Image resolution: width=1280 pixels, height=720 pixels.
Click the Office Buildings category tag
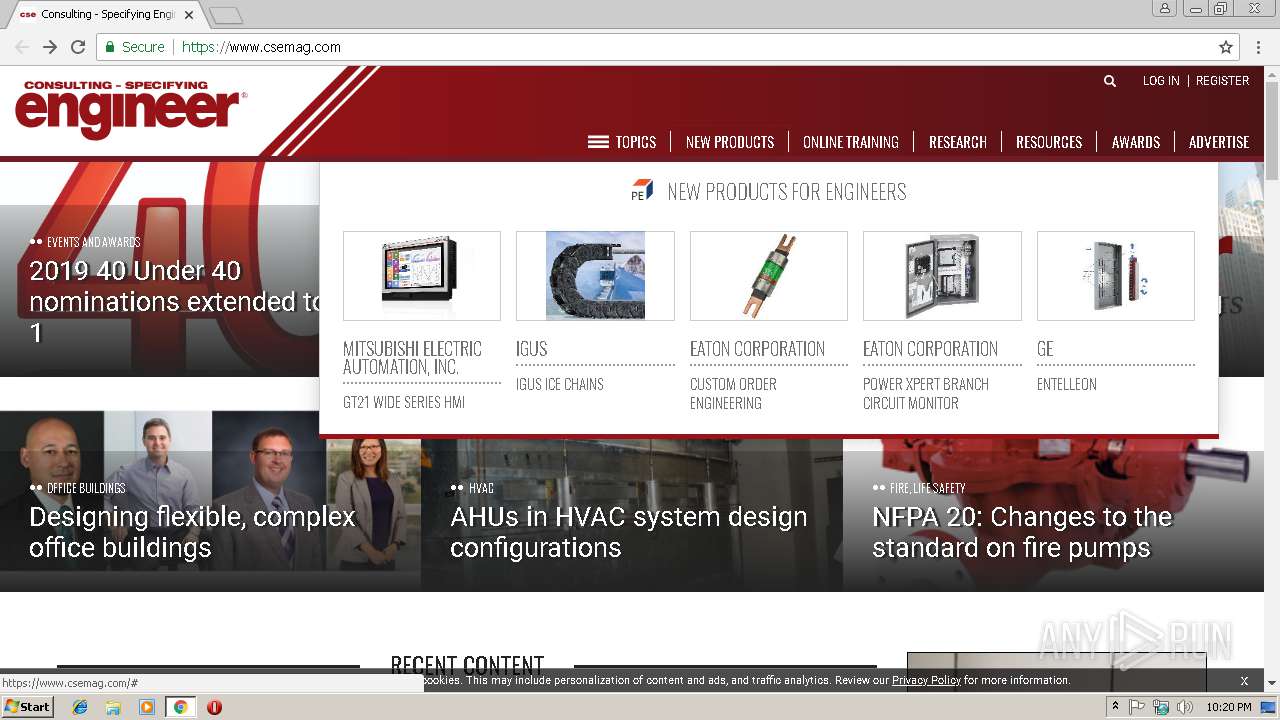click(86, 488)
